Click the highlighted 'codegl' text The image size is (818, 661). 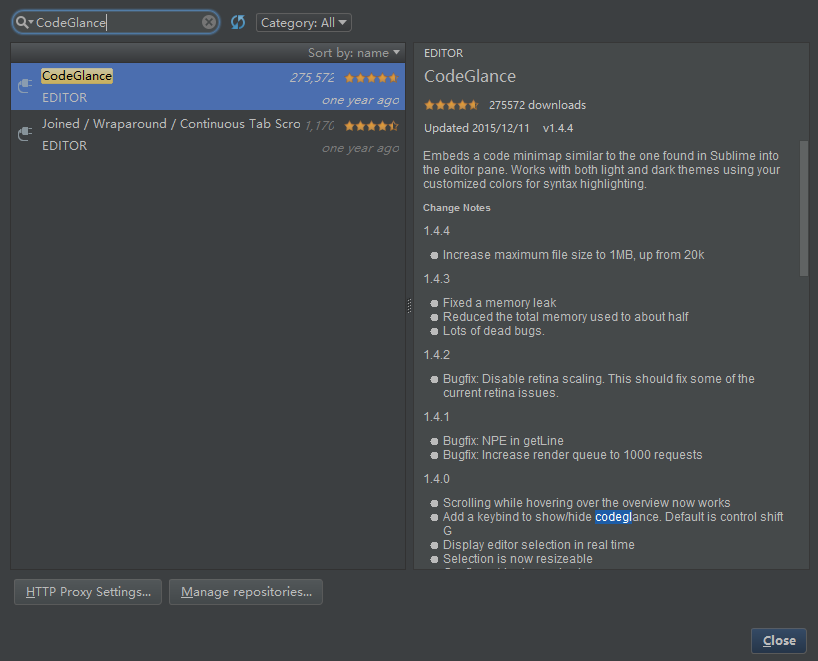point(614,516)
